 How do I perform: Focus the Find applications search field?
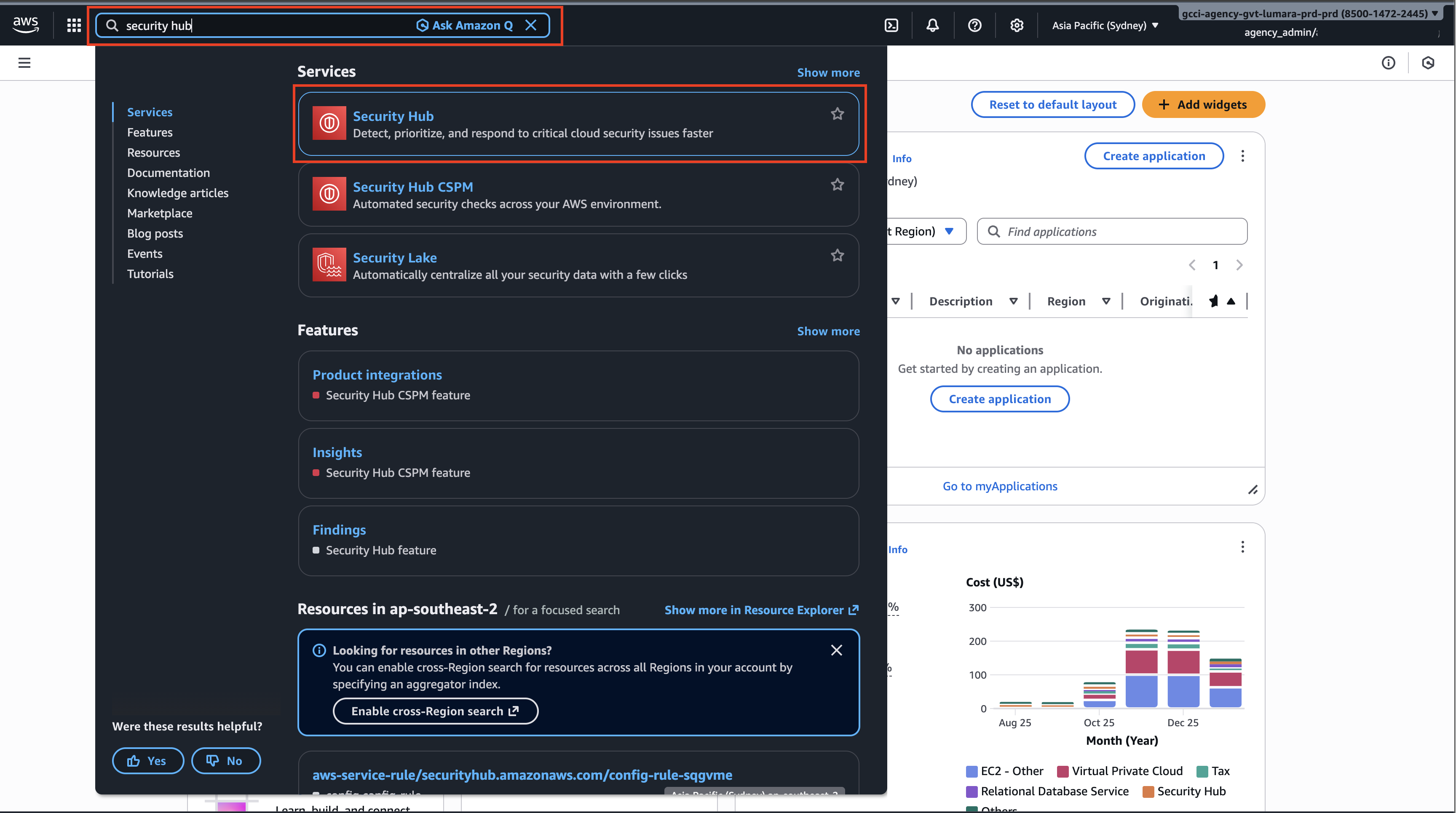click(x=1112, y=232)
